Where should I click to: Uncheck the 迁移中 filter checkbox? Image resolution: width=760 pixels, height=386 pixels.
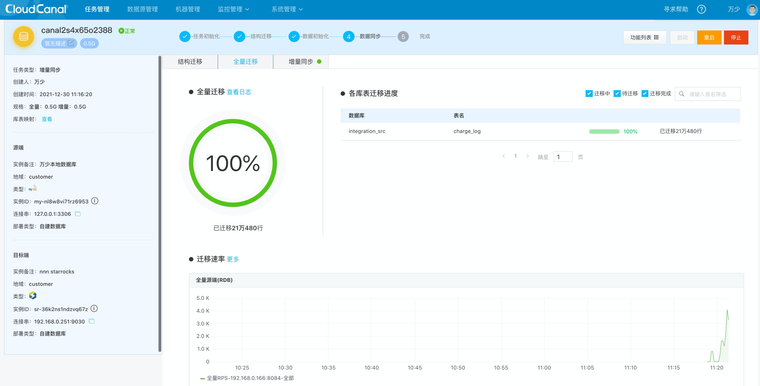point(589,94)
